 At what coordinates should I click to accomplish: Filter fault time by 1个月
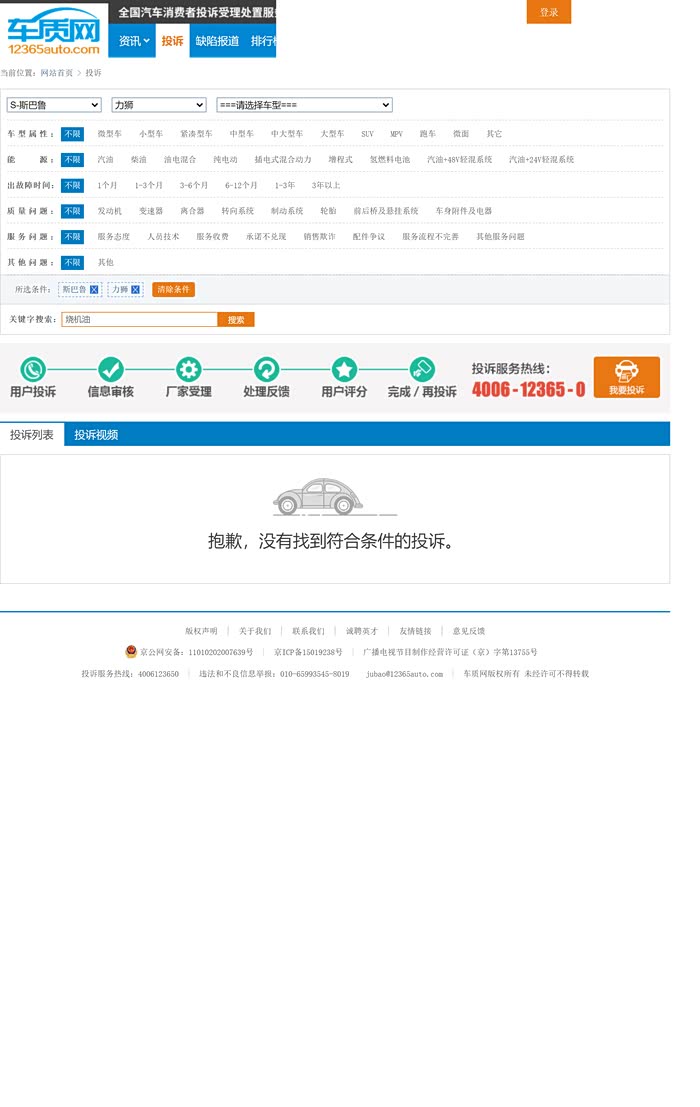(x=107, y=185)
